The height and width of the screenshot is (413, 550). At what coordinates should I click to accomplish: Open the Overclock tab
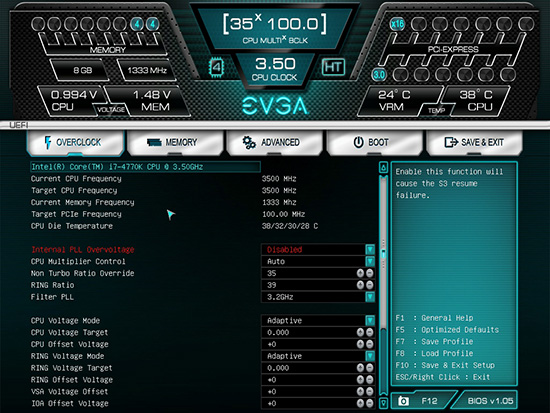click(75, 142)
